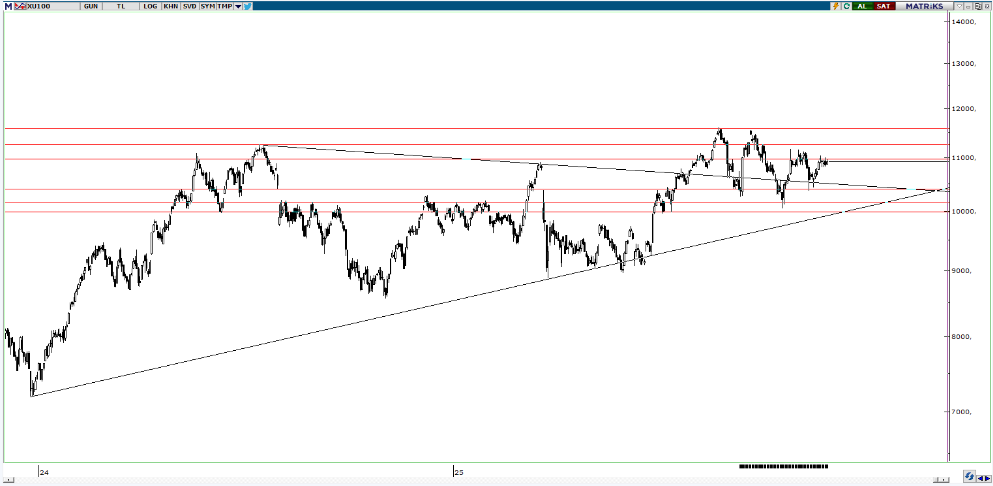Open the Twitter bird icon
This screenshot has width=993, height=486.
247,6
